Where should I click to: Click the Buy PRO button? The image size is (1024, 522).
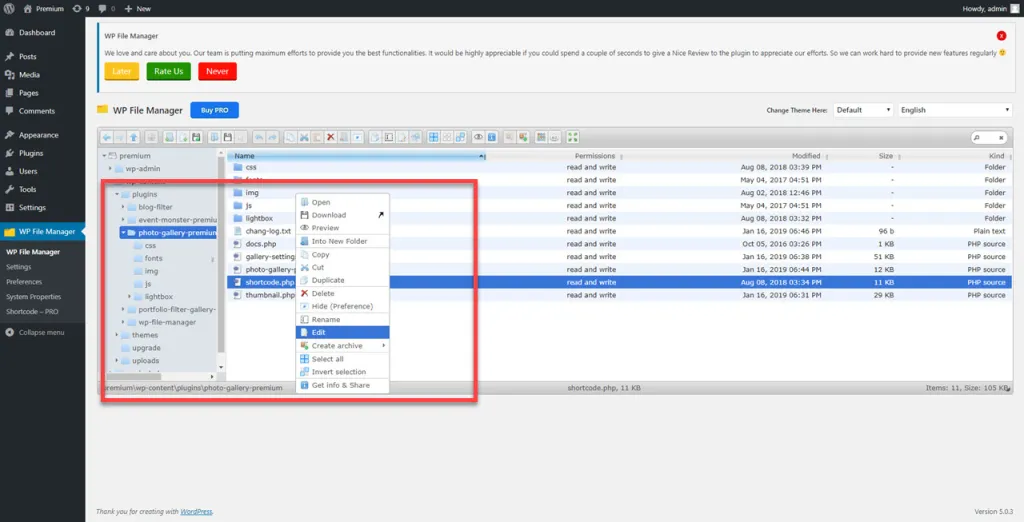tap(215, 110)
